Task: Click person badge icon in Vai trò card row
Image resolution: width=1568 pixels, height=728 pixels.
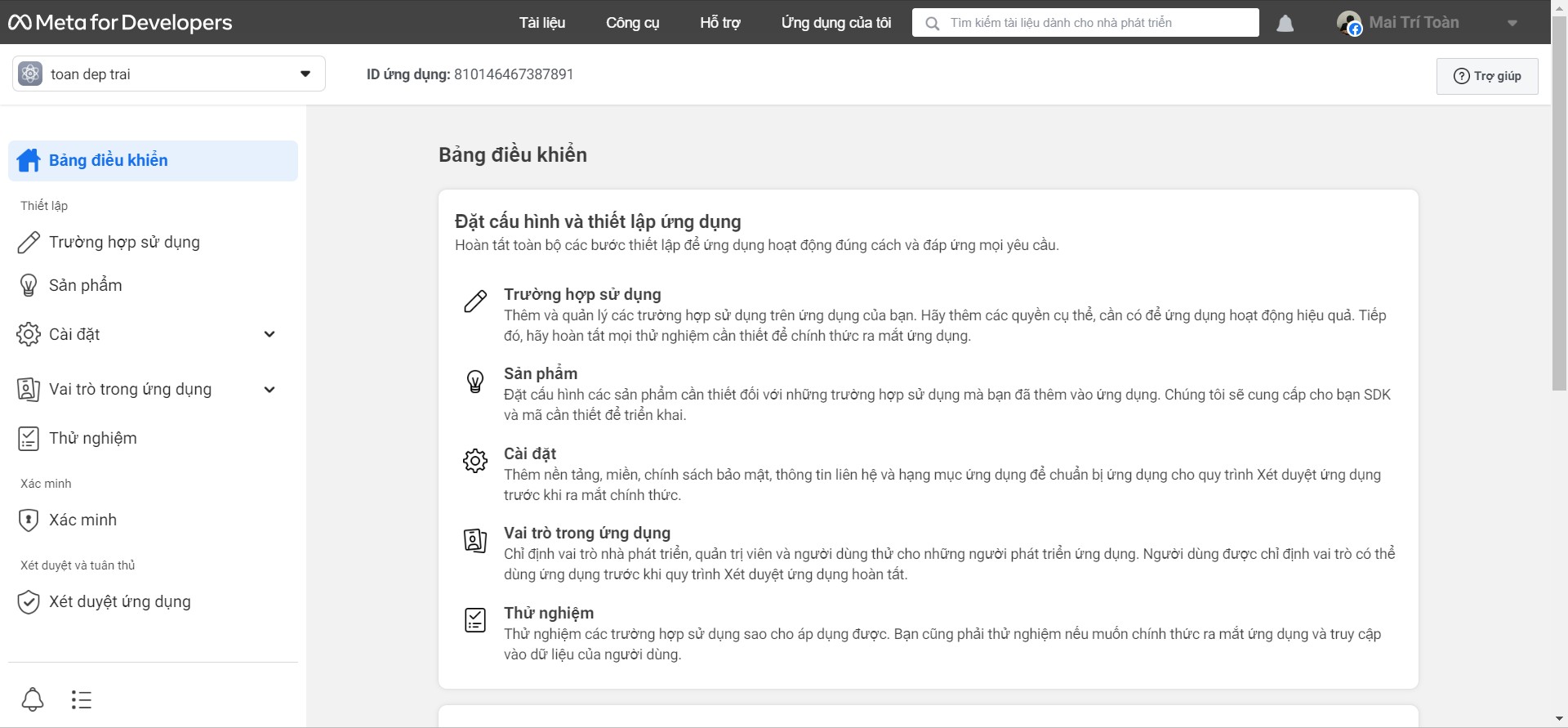Action: [x=475, y=540]
